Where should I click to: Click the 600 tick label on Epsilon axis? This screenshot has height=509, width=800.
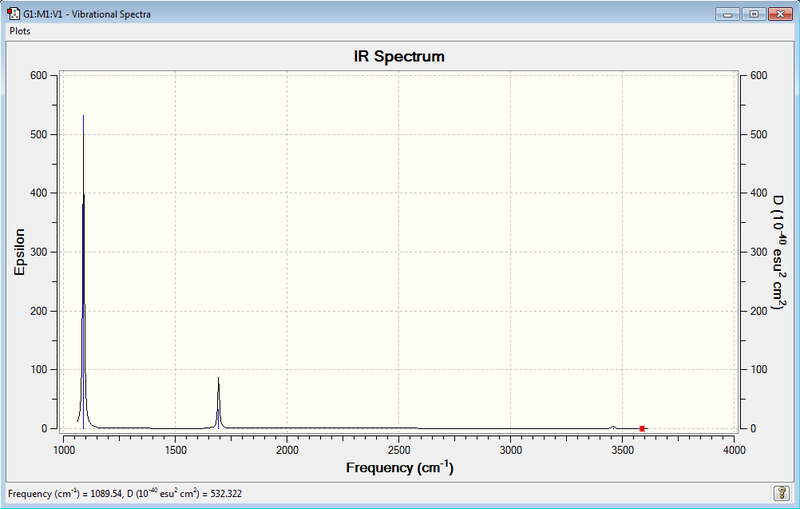[x=38, y=75]
